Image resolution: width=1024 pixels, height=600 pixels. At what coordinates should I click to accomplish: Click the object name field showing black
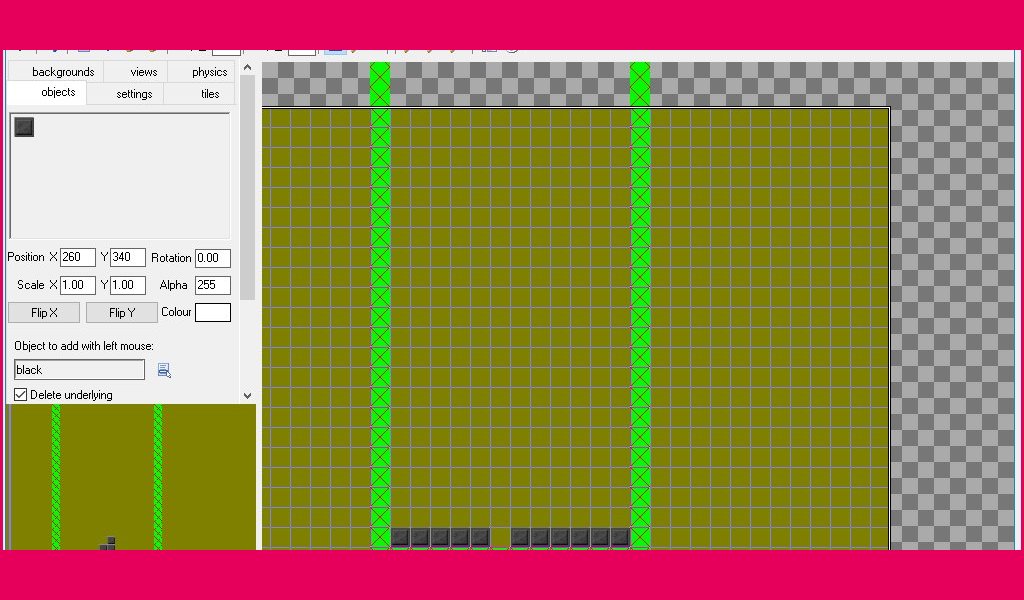pyautogui.click(x=79, y=370)
